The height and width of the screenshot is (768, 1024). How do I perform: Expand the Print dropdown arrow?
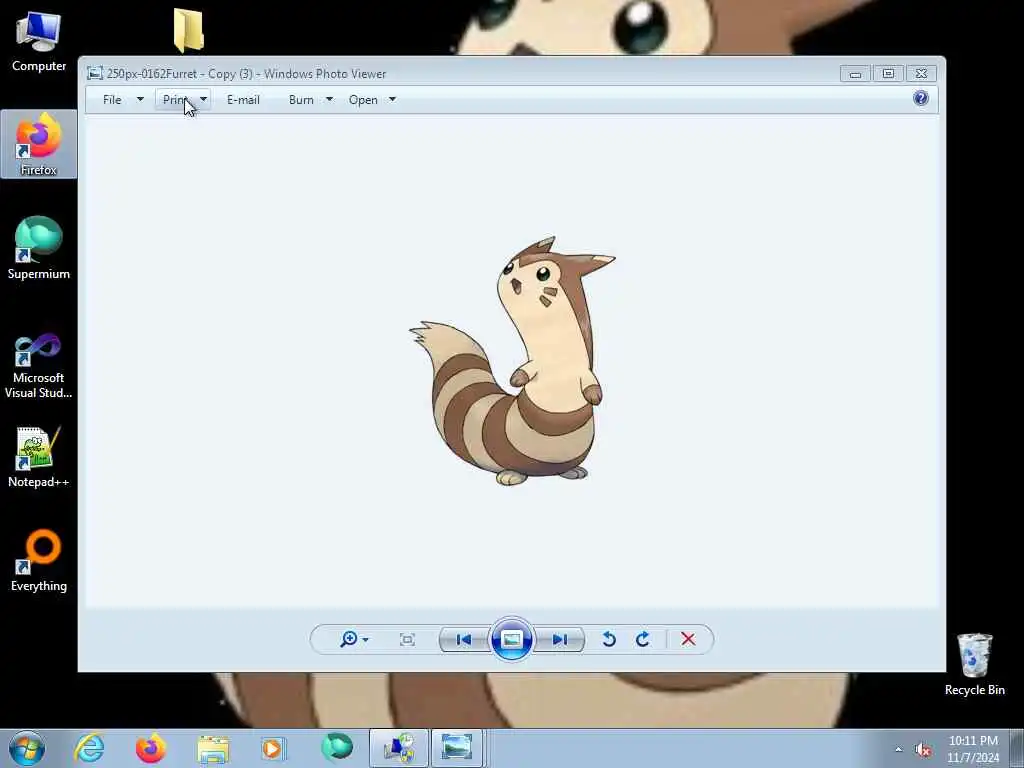point(204,100)
